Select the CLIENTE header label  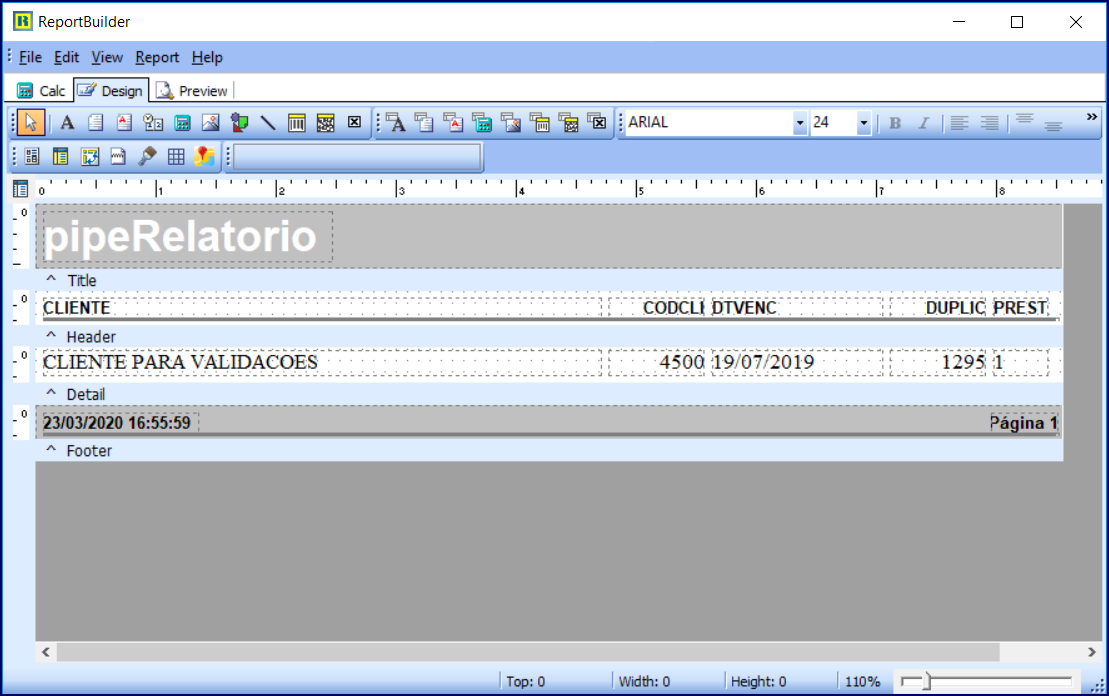tap(322, 308)
